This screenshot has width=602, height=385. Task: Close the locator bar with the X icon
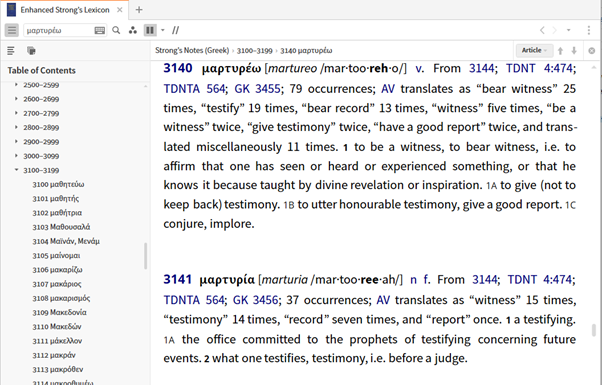[592, 51]
